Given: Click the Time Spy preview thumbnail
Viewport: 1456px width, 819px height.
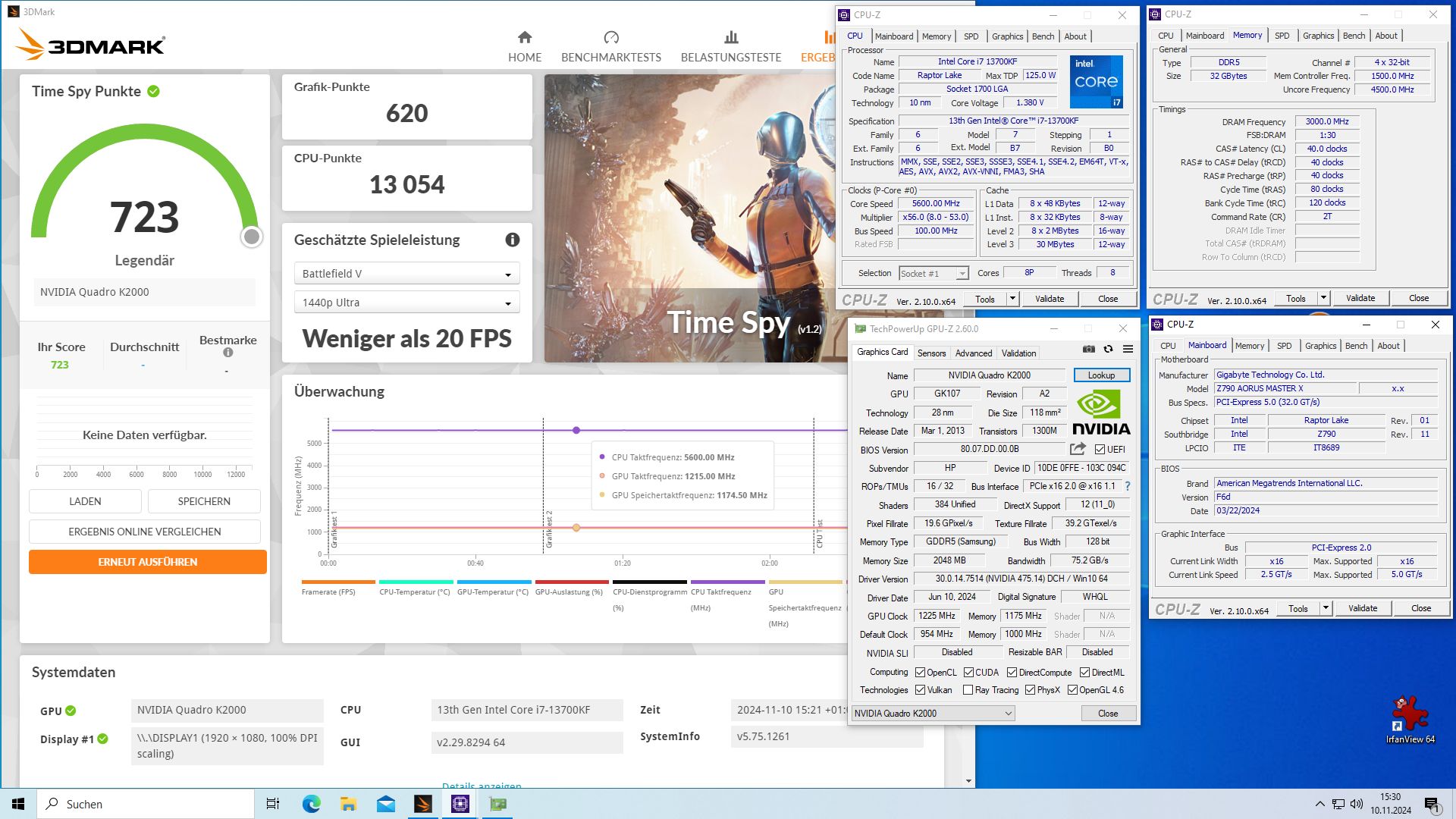Looking at the screenshot, I should (692, 218).
